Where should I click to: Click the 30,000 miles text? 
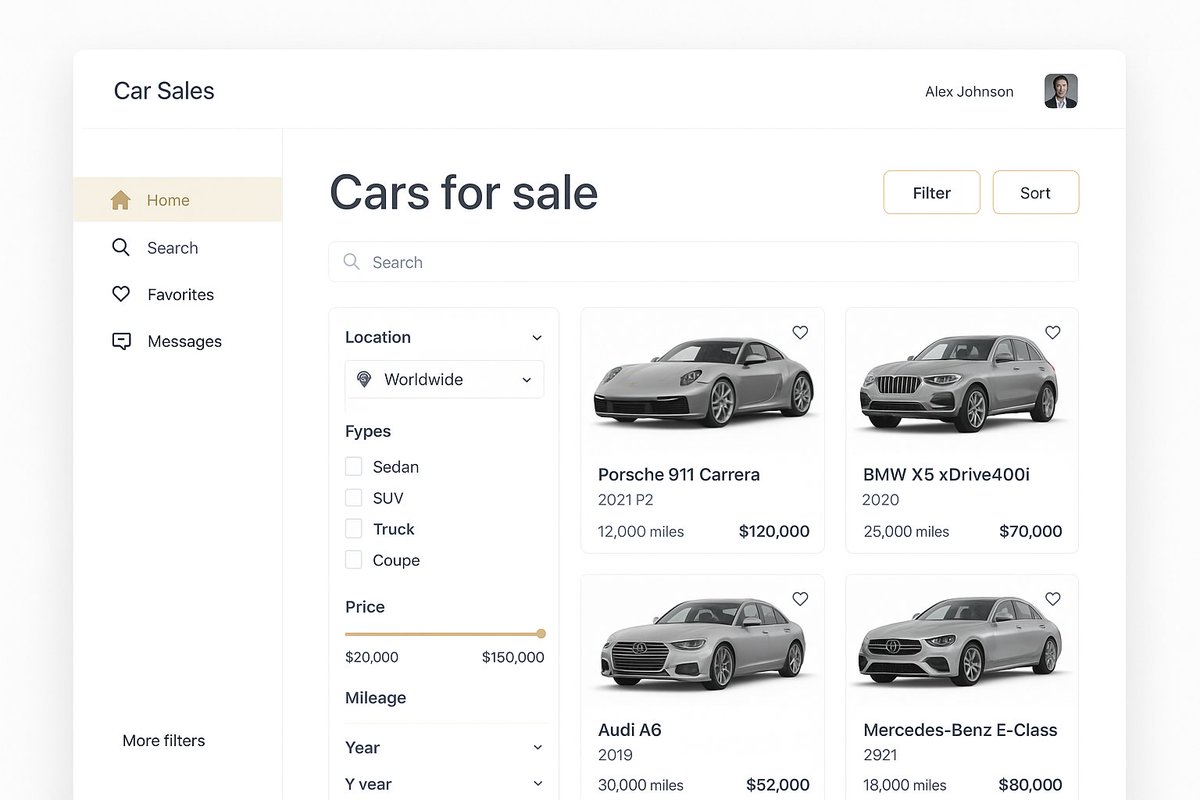(x=641, y=785)
